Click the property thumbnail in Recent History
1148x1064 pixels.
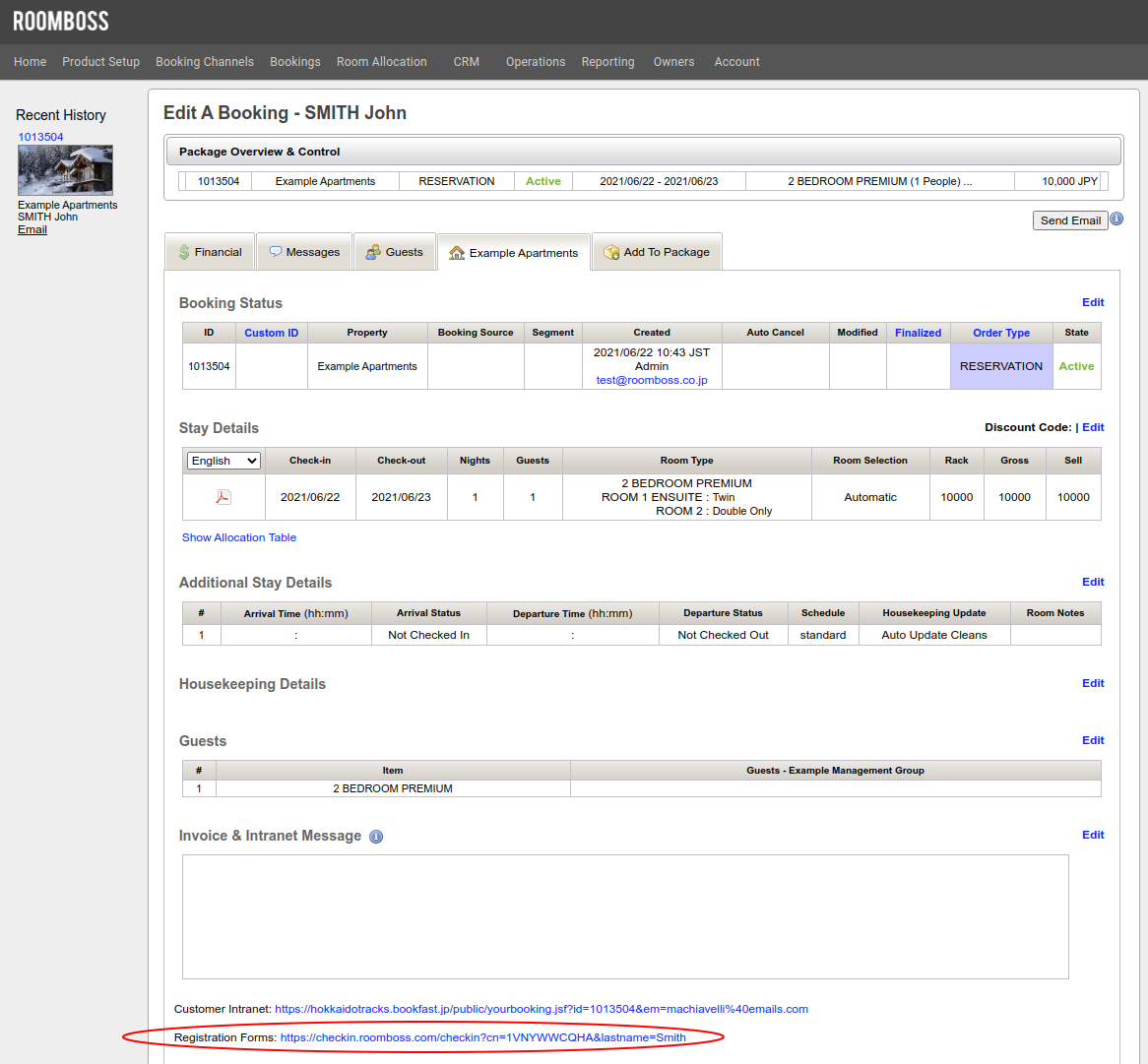coord(65,170)
